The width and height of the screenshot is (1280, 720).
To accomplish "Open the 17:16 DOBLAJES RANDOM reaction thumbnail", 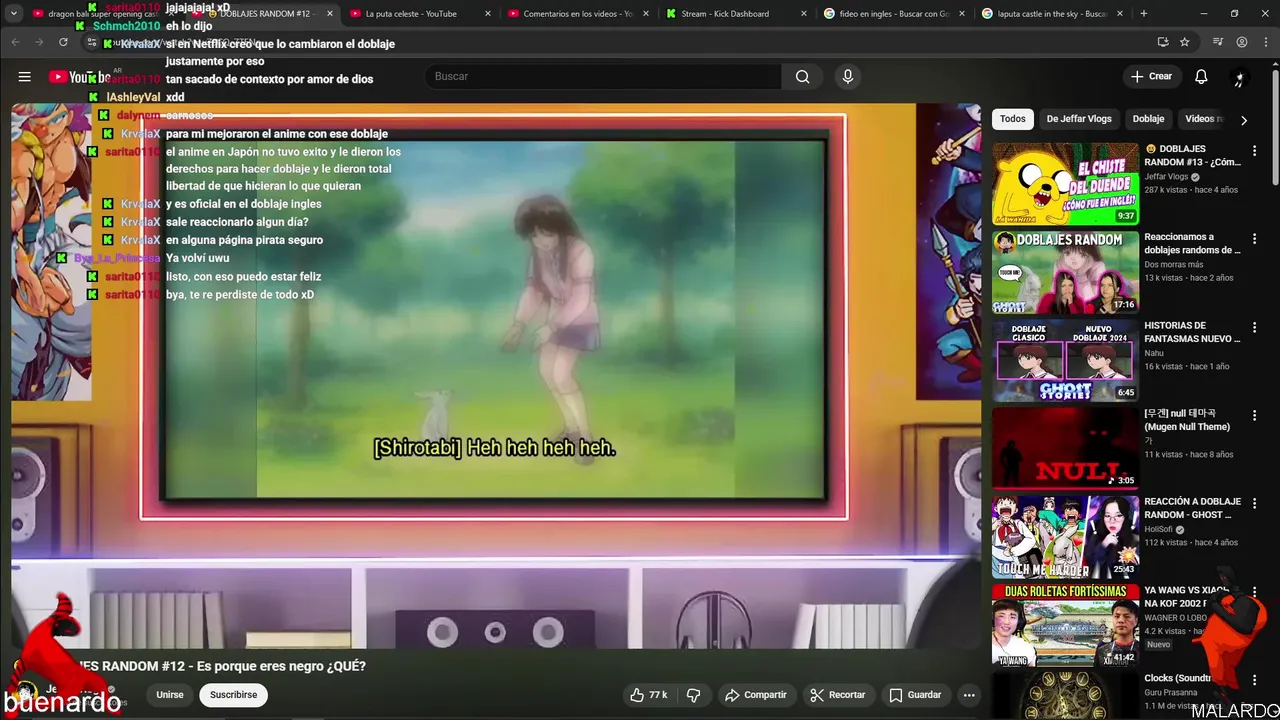I will click(x=1065, y=272).
